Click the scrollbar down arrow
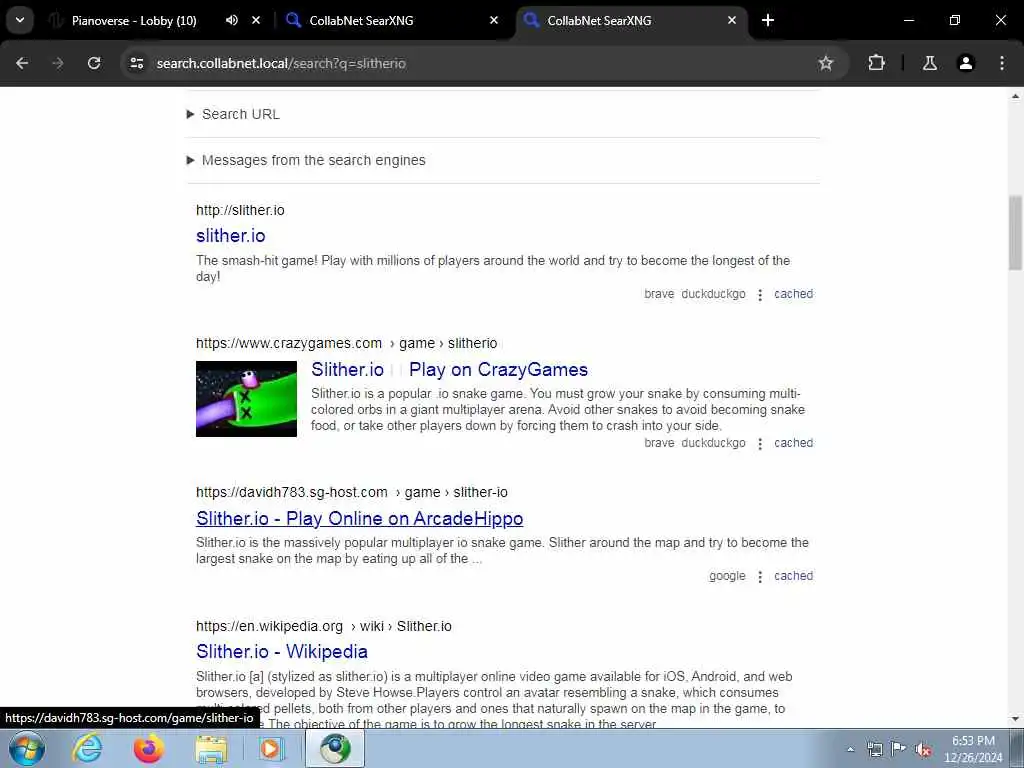1024x768 pixels. (1015, 719)
